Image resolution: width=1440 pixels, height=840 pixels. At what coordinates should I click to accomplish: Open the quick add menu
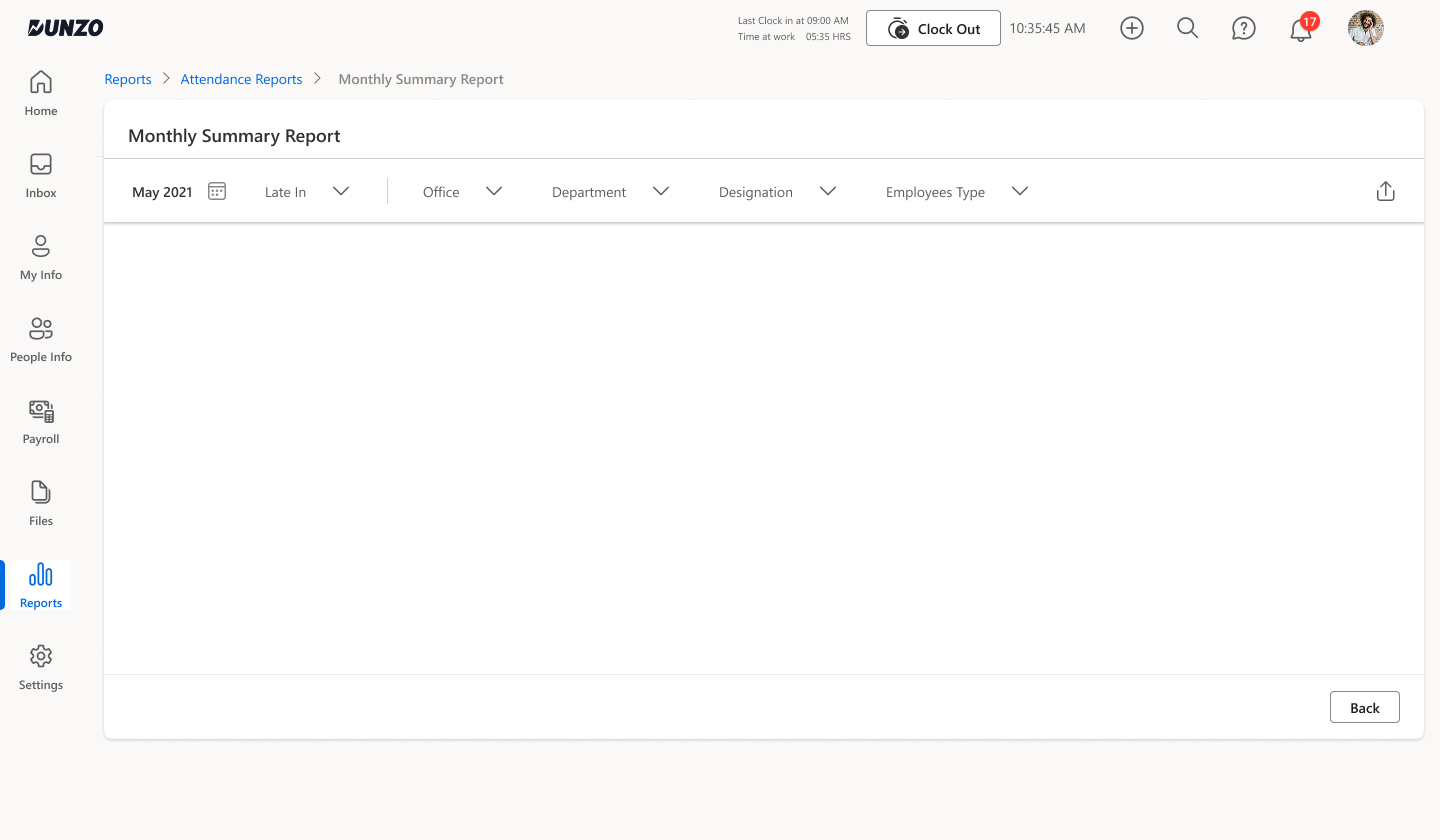(x=1131, y=28)
